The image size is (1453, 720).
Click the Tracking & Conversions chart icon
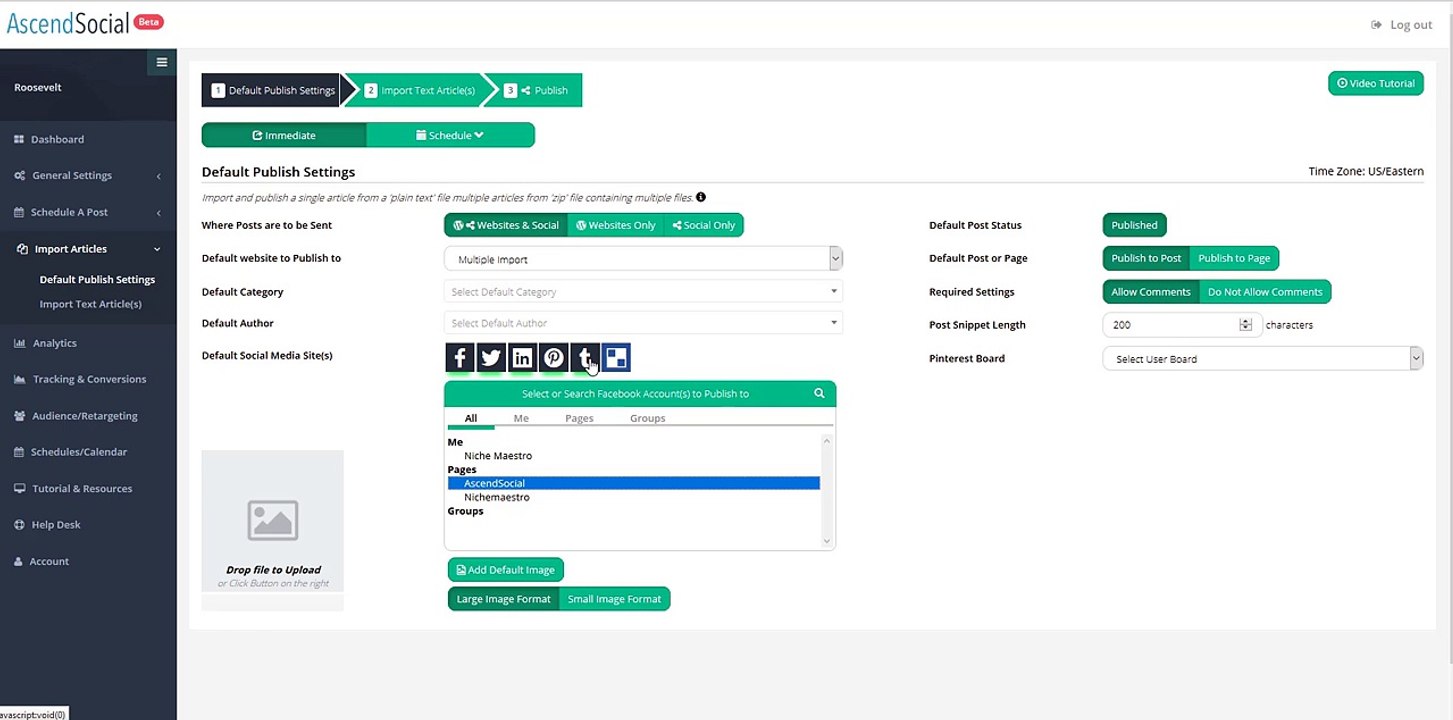19,379
